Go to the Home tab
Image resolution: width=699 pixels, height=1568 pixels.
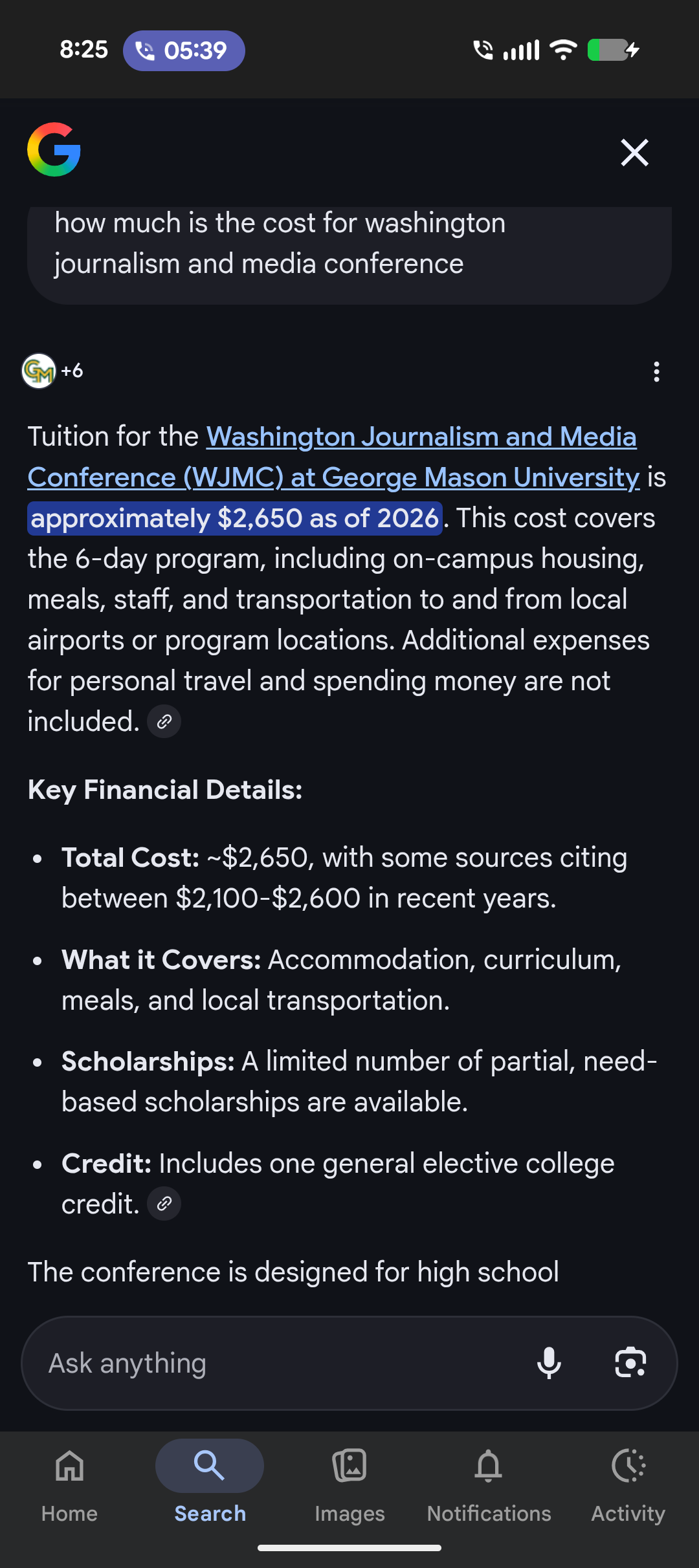click(x=69, y=1481)
